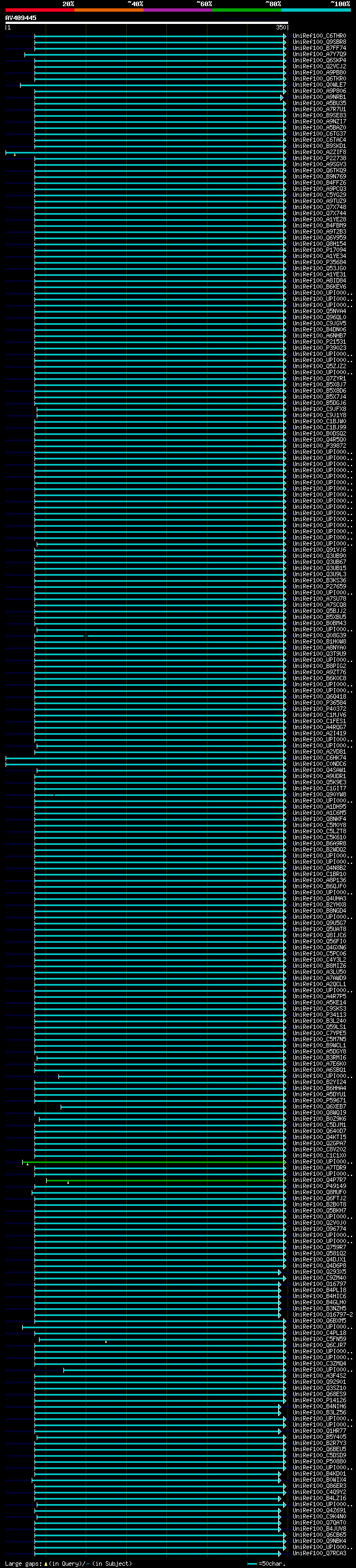Select the UniRef100_A1YE28 label
The height and width of the screenshot is (1568, 356).
point(319,219)
